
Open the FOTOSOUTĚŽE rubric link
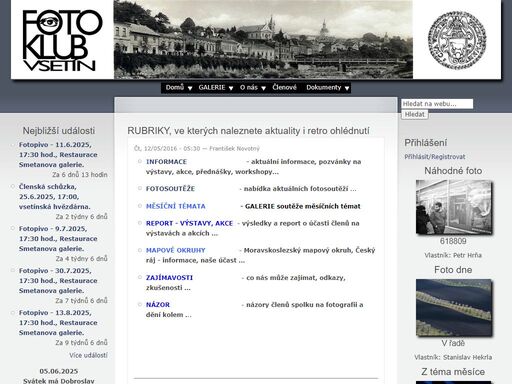(x=170, y=189)
